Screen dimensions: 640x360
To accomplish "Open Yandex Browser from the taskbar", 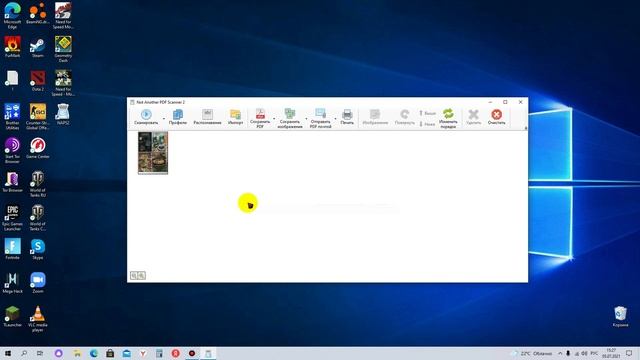I will click(143, 353).
